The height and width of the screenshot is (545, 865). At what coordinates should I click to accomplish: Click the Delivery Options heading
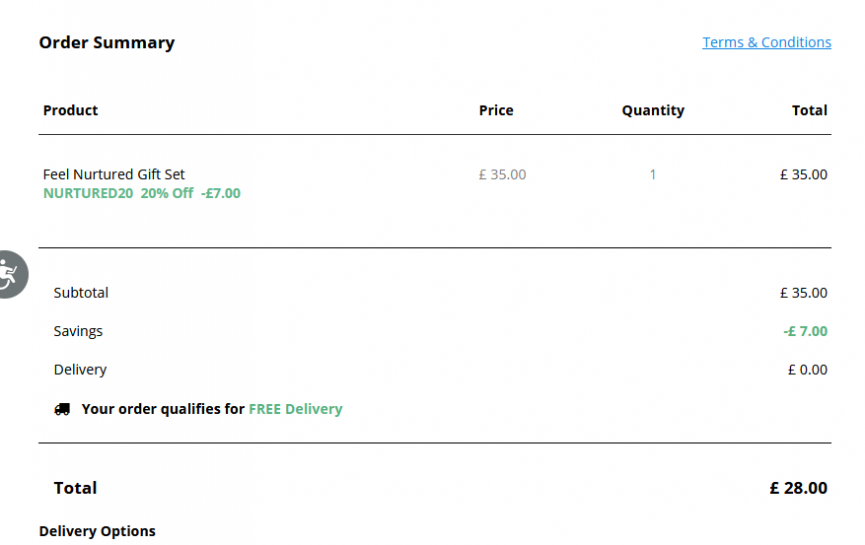97,531
